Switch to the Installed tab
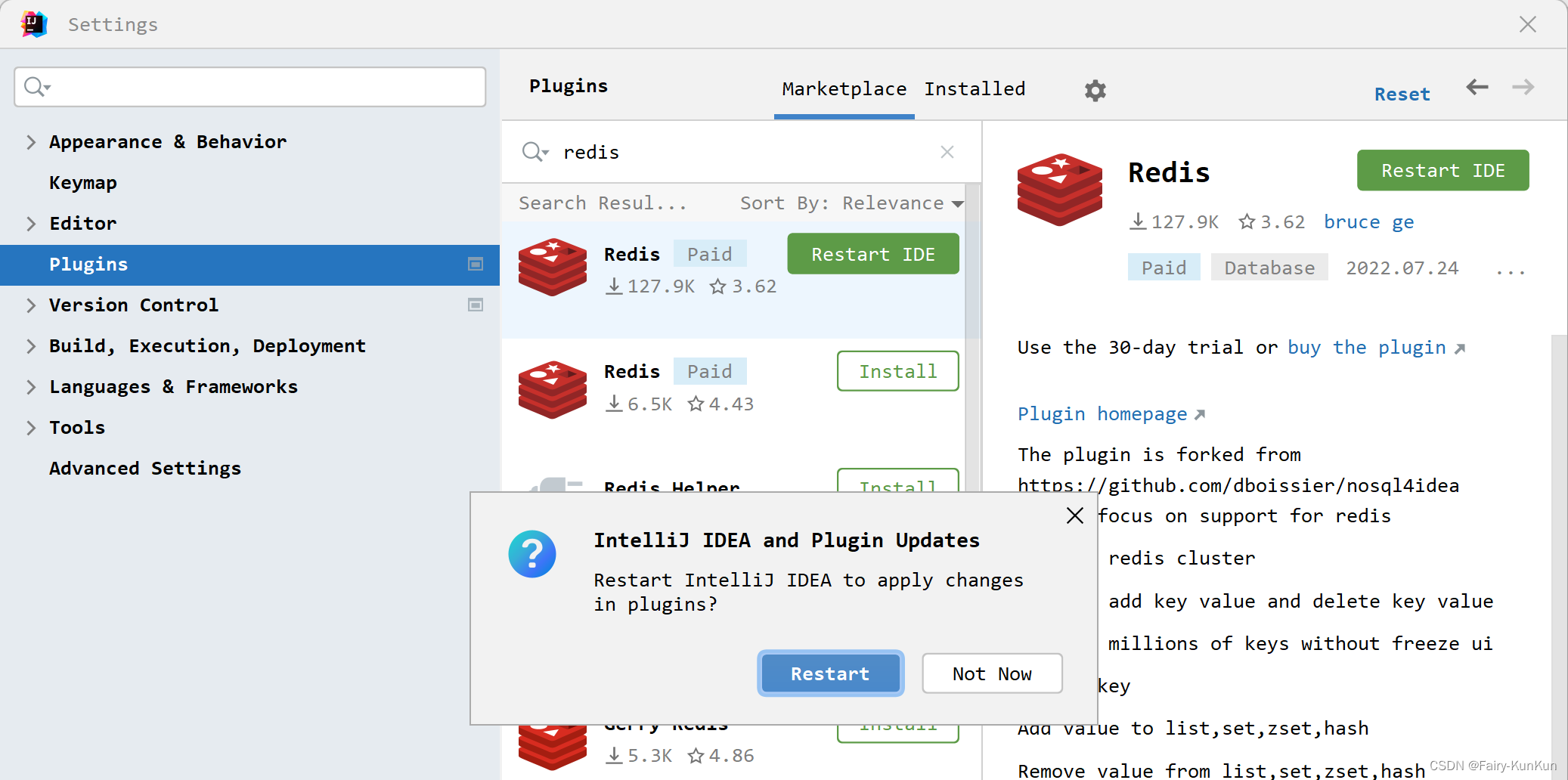 click(975, 89)
